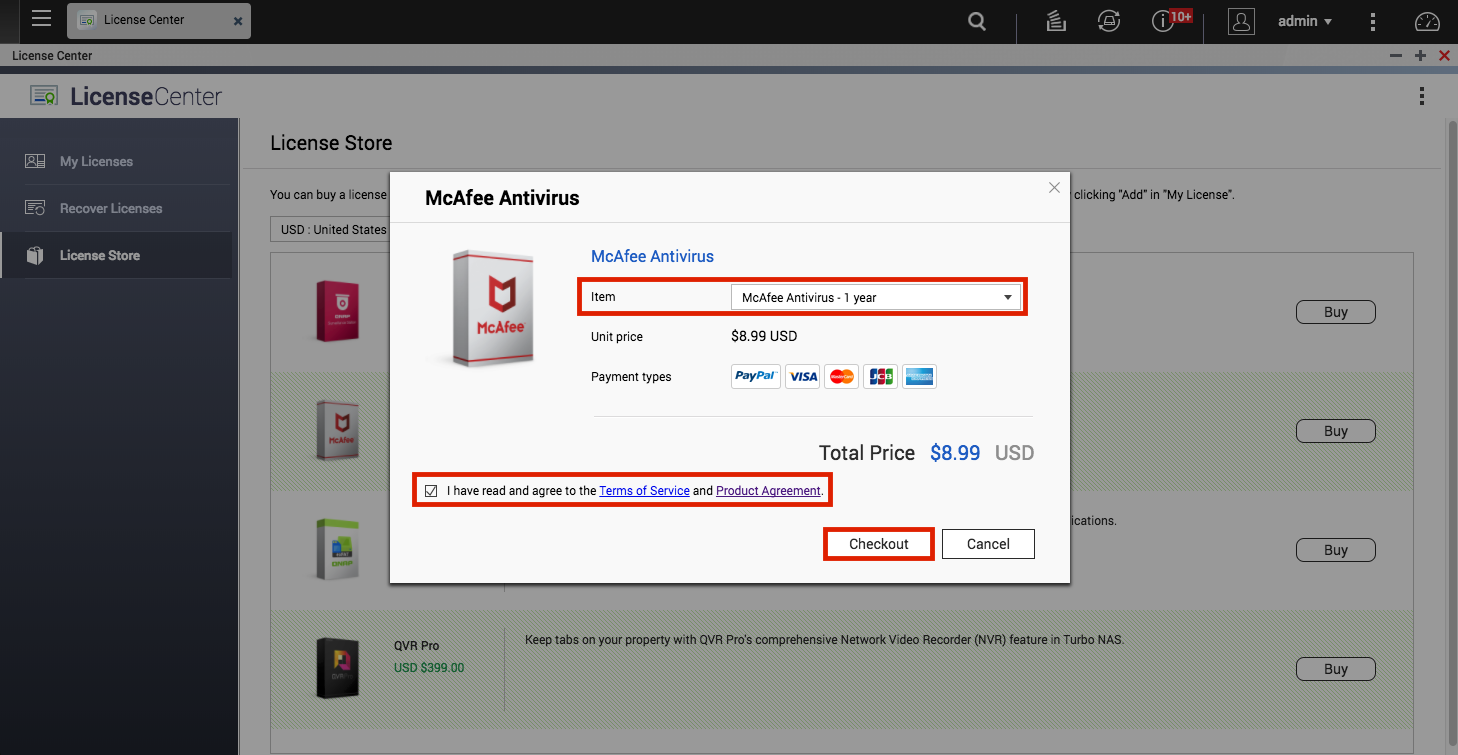Click the red product box thumbnail in store list
This screenshot has height=755, width=1458.
coord(337,311)
